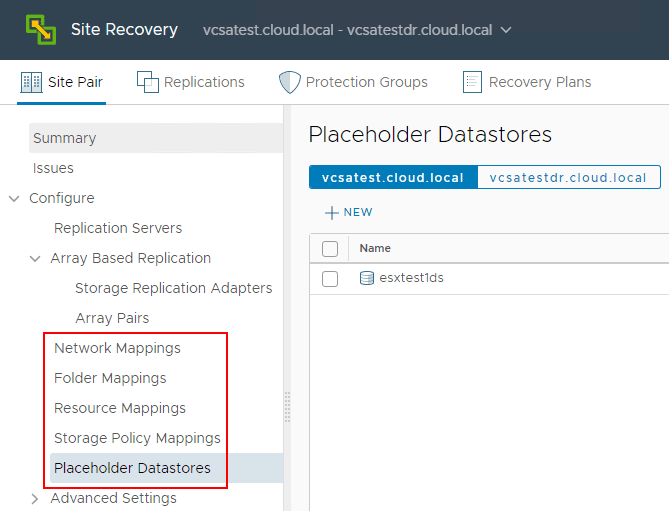The height and width of the screenshot is (511, 669).
Task: Open Network Mappings
Action: (x=117, y=348)
